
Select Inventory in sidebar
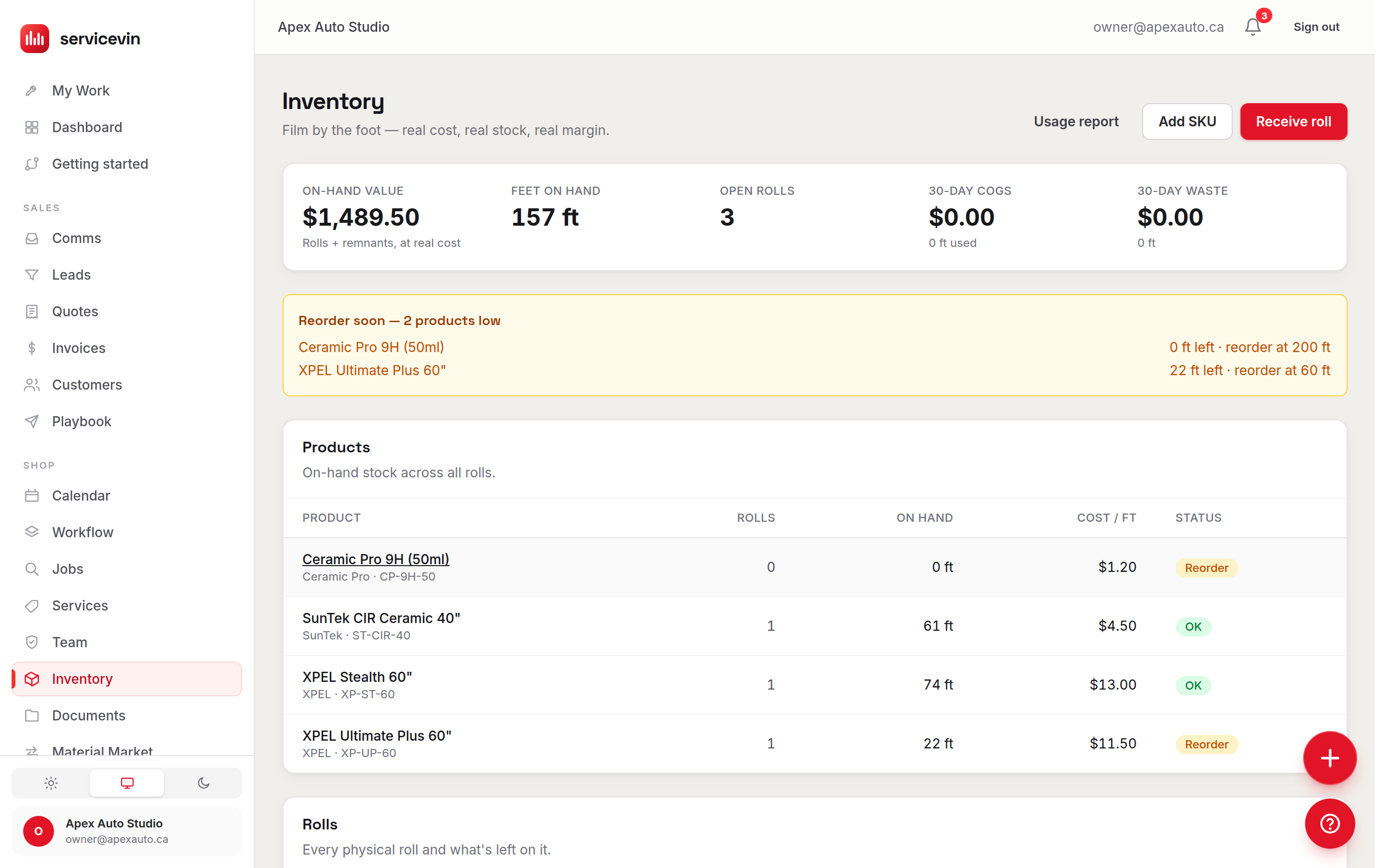(126, 679)
